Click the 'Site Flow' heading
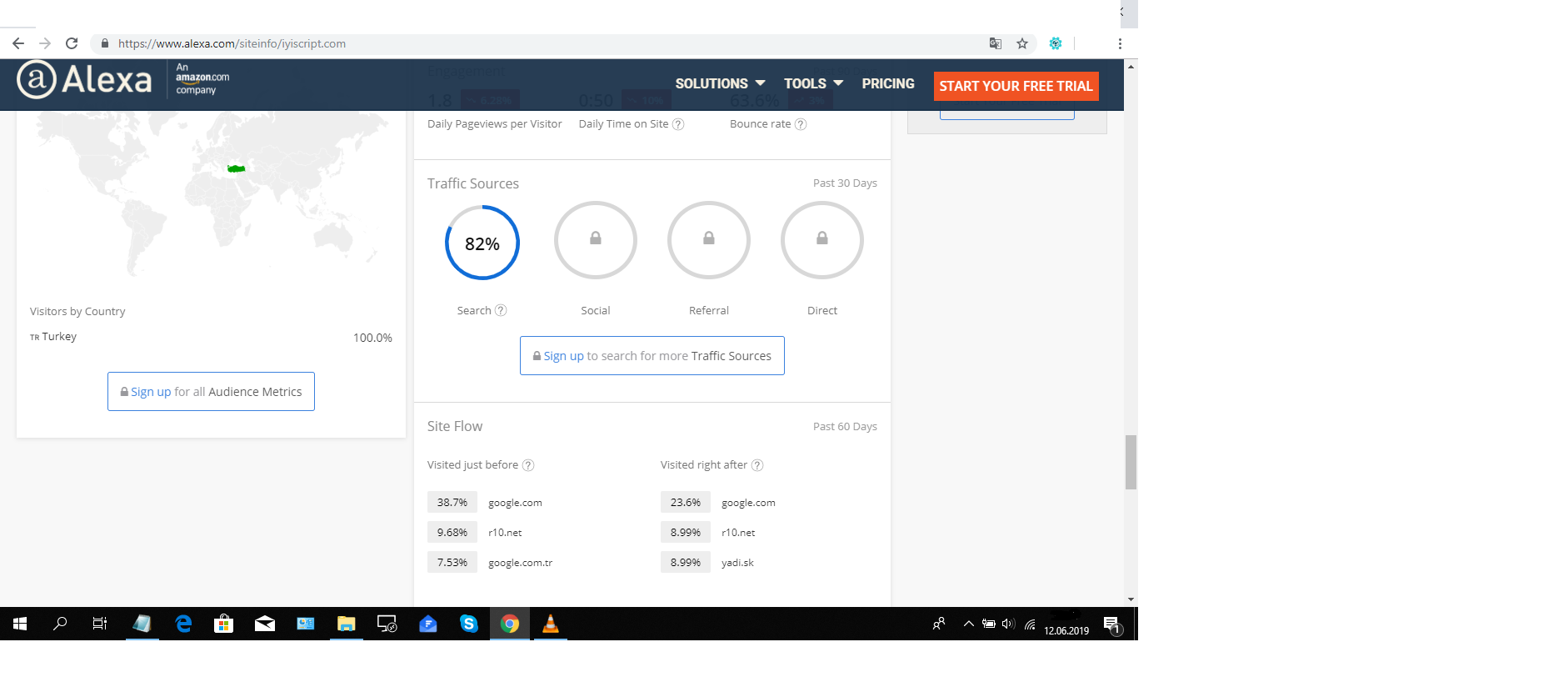 tap(455, 426)
